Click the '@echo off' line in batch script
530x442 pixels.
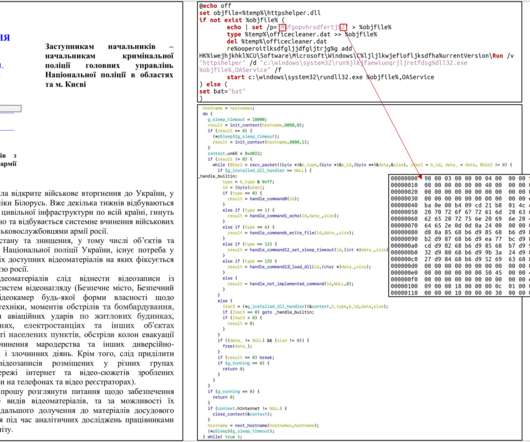(x=215, y=6)
